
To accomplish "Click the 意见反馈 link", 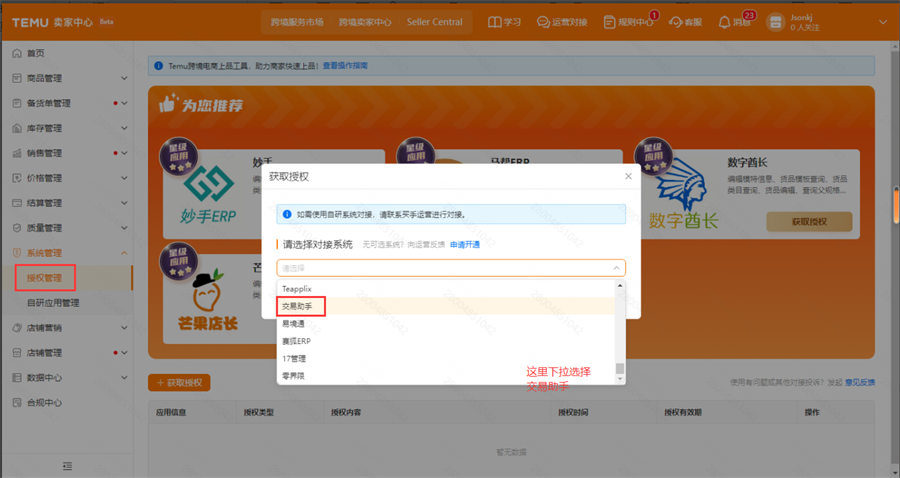I will 859,383.
